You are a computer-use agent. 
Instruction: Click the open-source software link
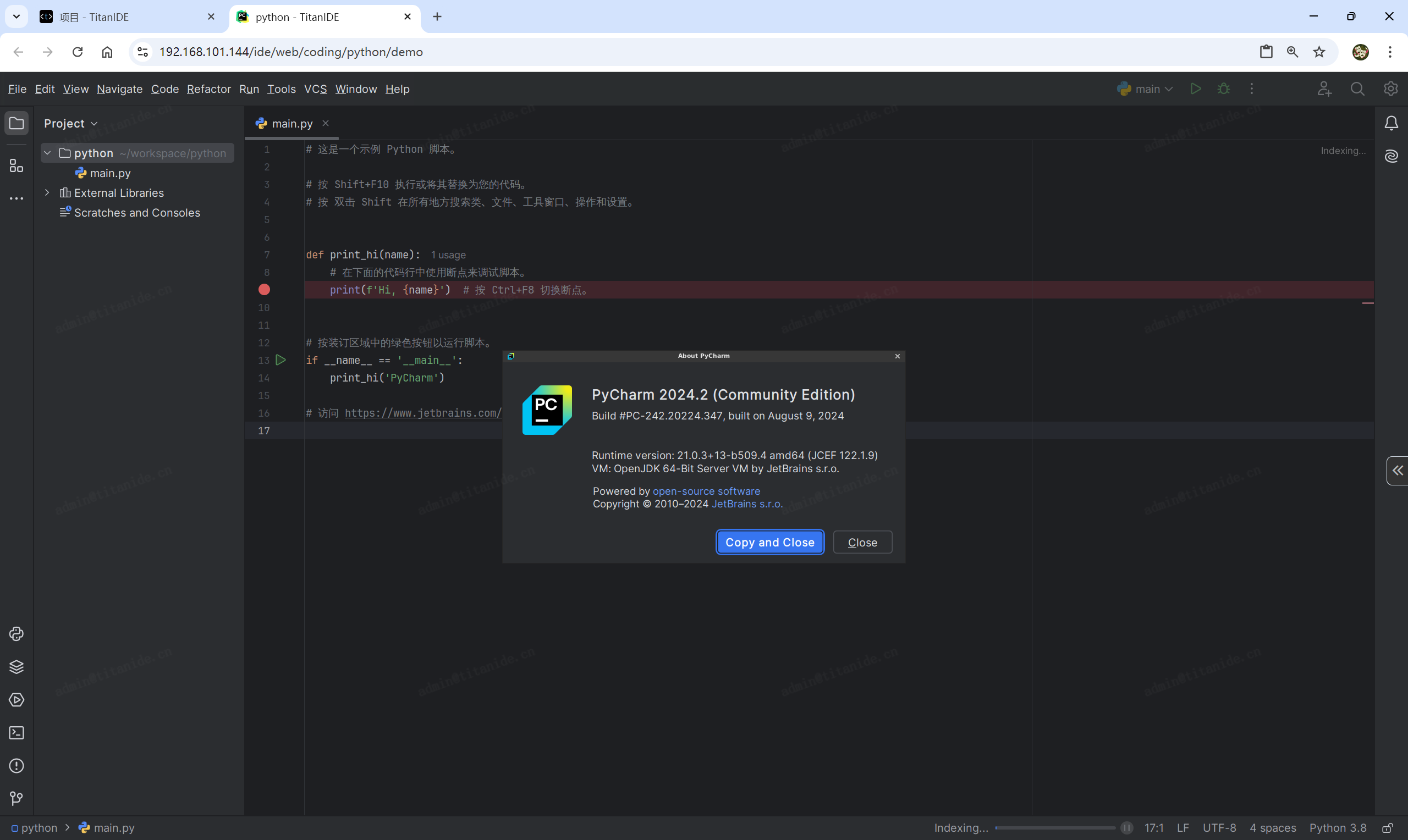tap(706, 491)
